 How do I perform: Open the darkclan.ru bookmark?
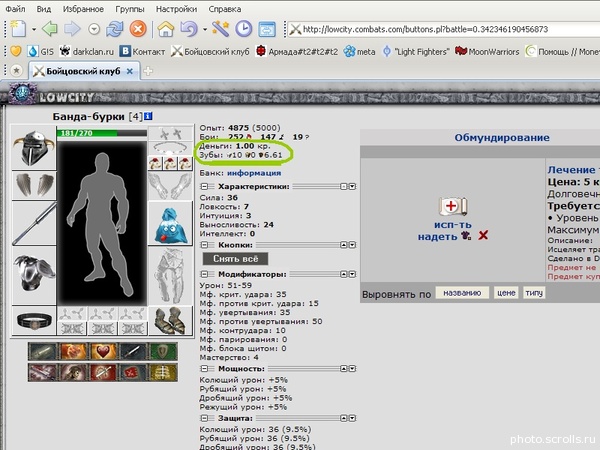tap(87, 51)
